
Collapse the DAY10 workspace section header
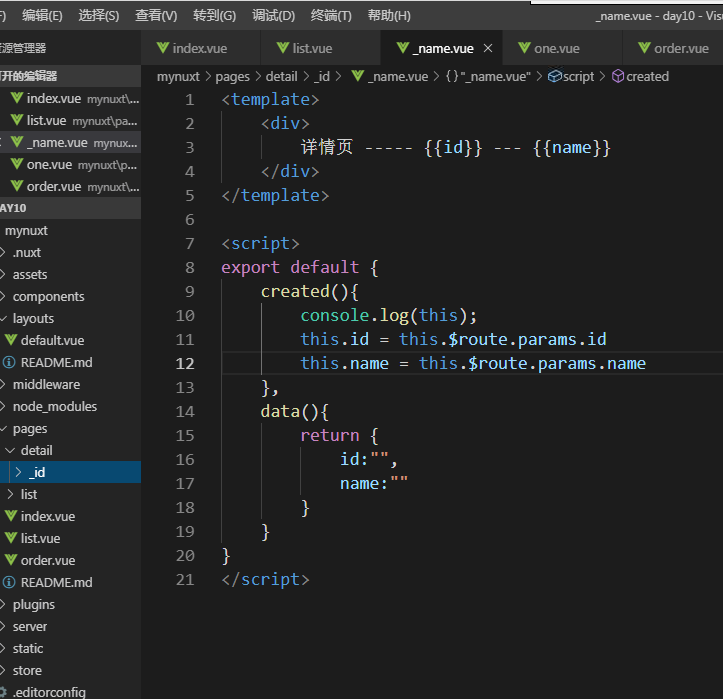point(71,208)
